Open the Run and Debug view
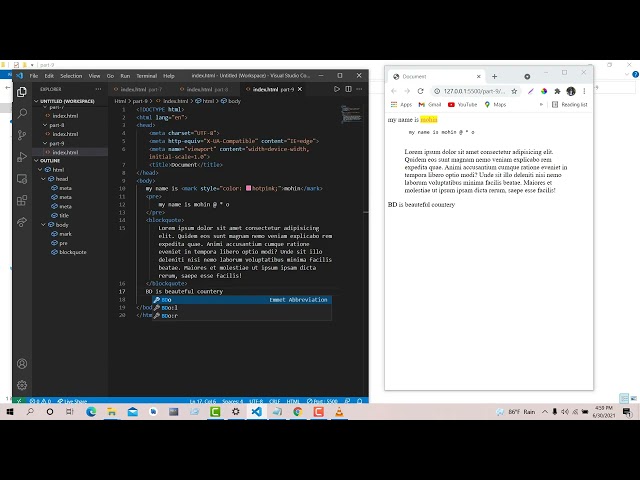Image resolution: width=640 pixels, height=480 pixels. [x=22, y=157]
